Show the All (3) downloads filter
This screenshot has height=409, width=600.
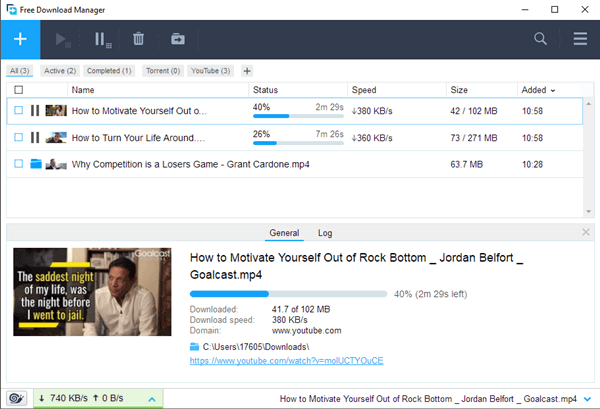tap(20, 71)
